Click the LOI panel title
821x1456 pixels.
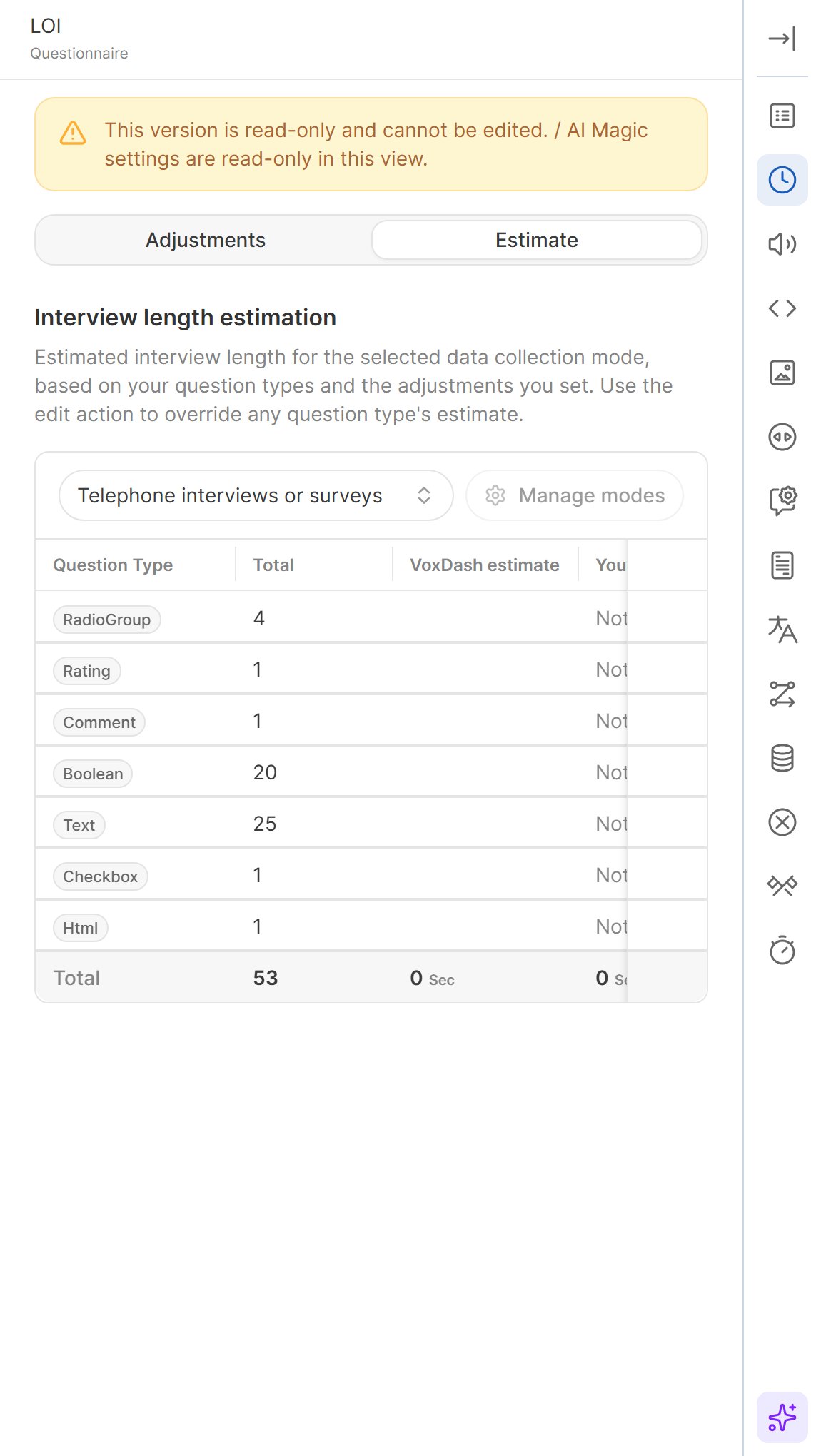[x=46, y=26]
